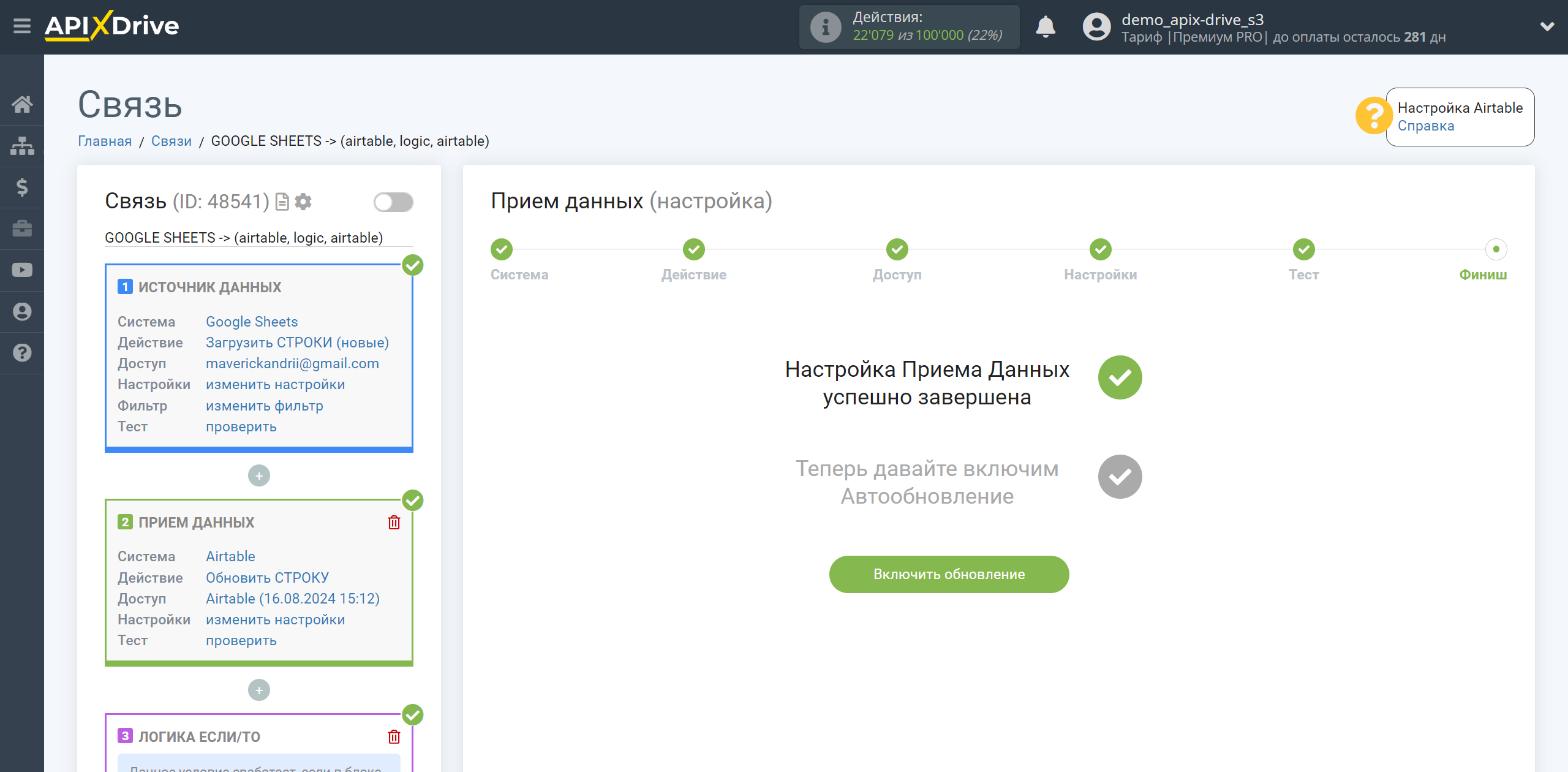
Task: Click Загрузить СТРОКИ (новые) action
Action: [x=297, y=342]
